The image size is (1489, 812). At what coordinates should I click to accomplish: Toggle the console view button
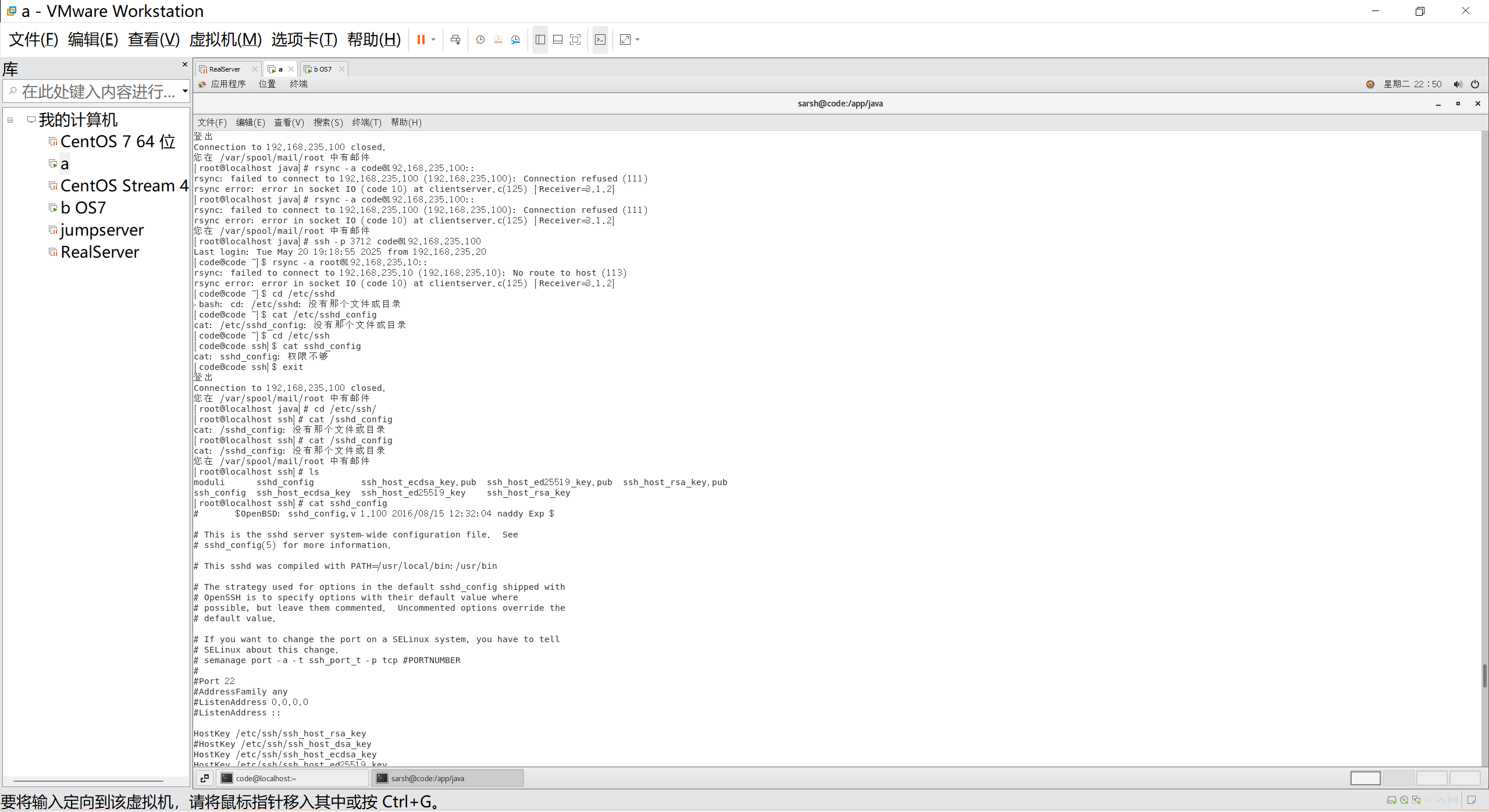click(600, 40)
